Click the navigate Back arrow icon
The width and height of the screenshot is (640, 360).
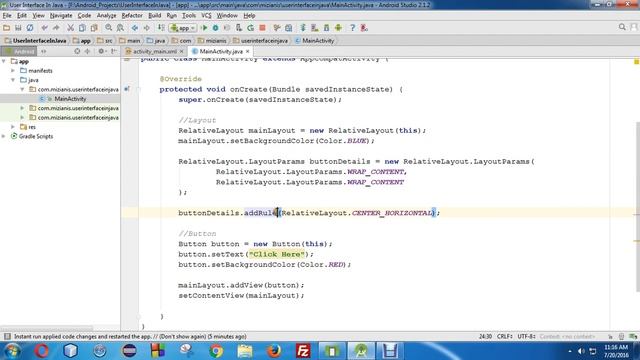(x=135, y=28)
